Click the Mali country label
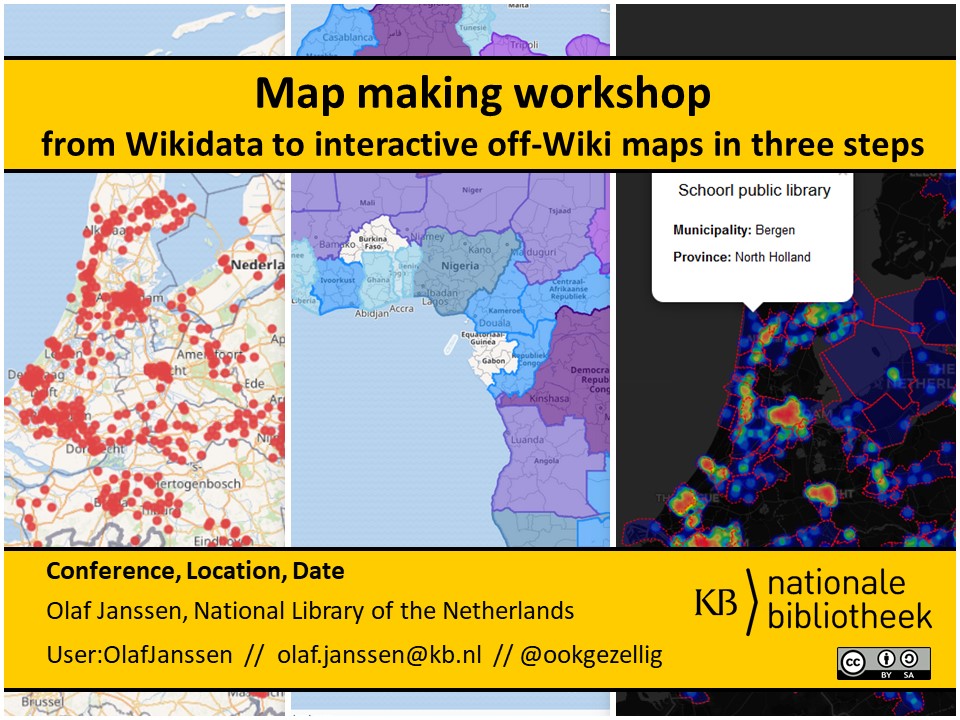 (x=367, y=203)
